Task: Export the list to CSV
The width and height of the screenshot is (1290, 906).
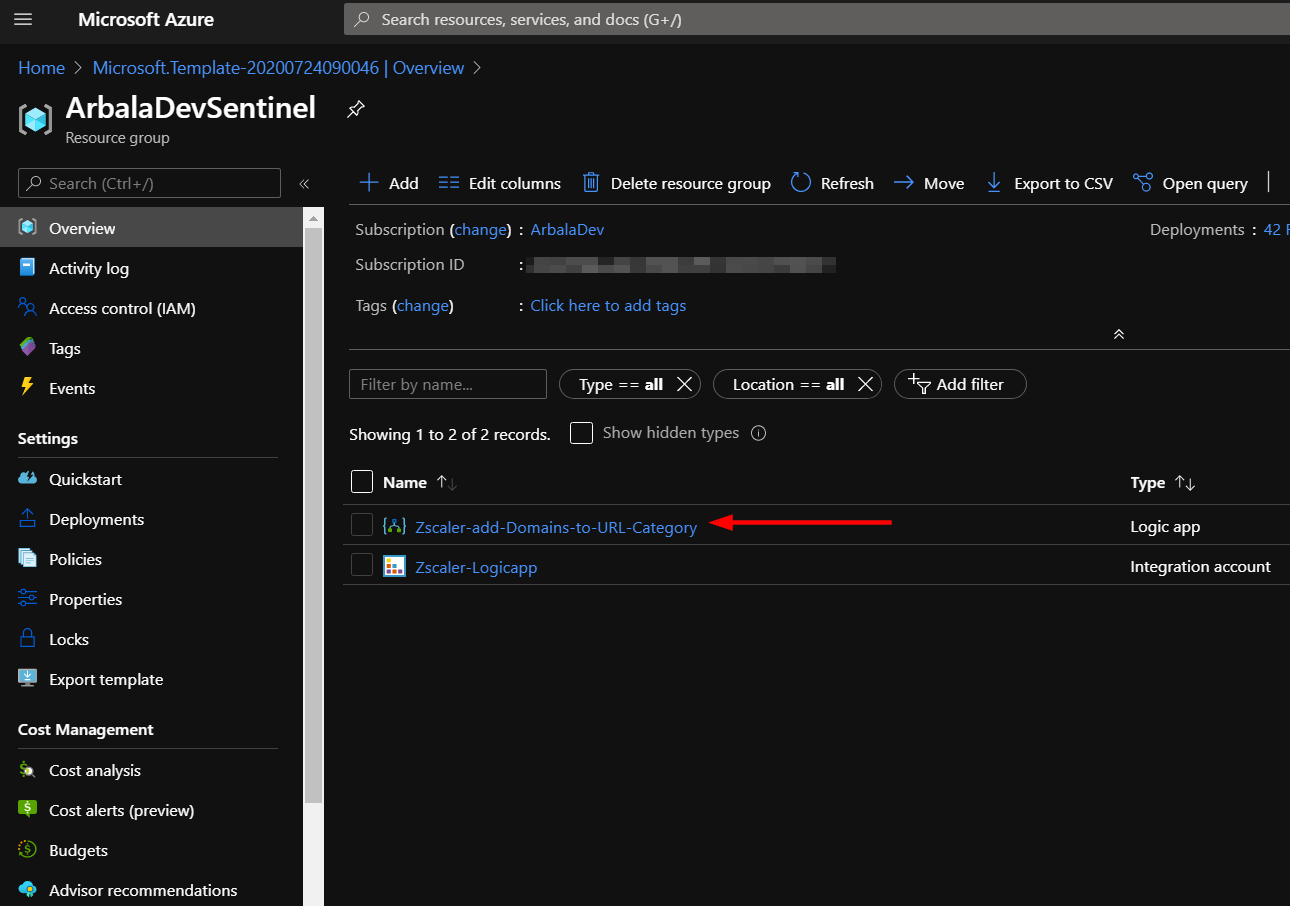Action: tap(1049, 183)
